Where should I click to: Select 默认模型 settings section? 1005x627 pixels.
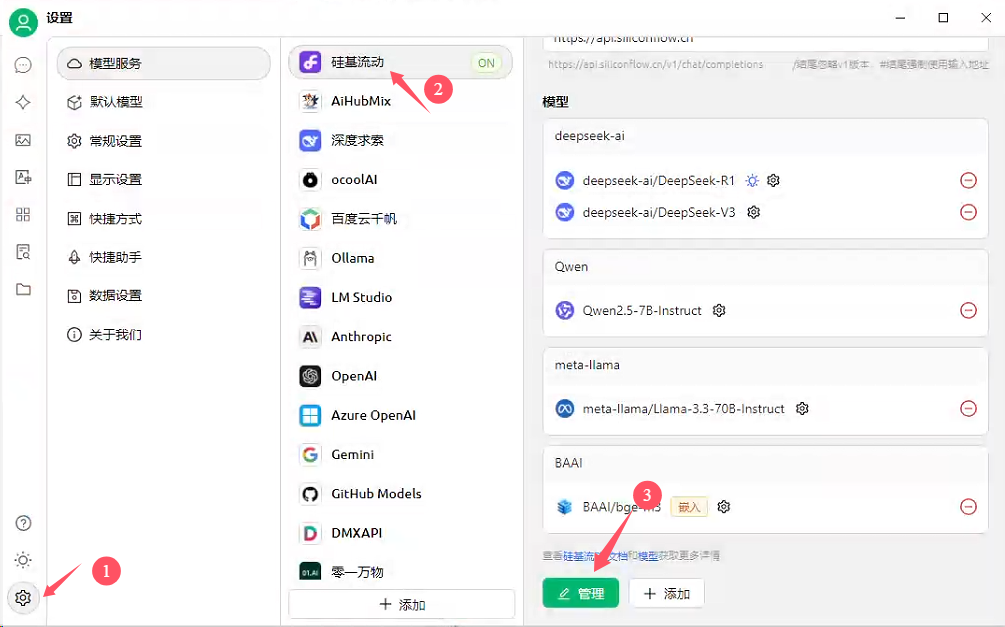(163, 102)
